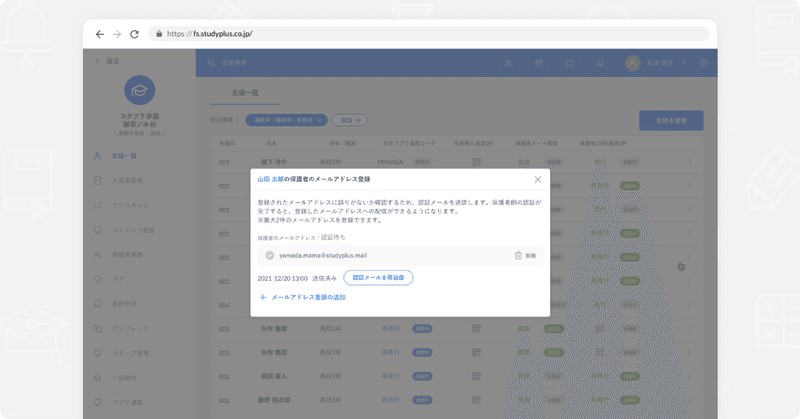This screenshot has height=419, width=800.
Task: Expand the user name dropdown caret
Action: click(x=684, y=63)
